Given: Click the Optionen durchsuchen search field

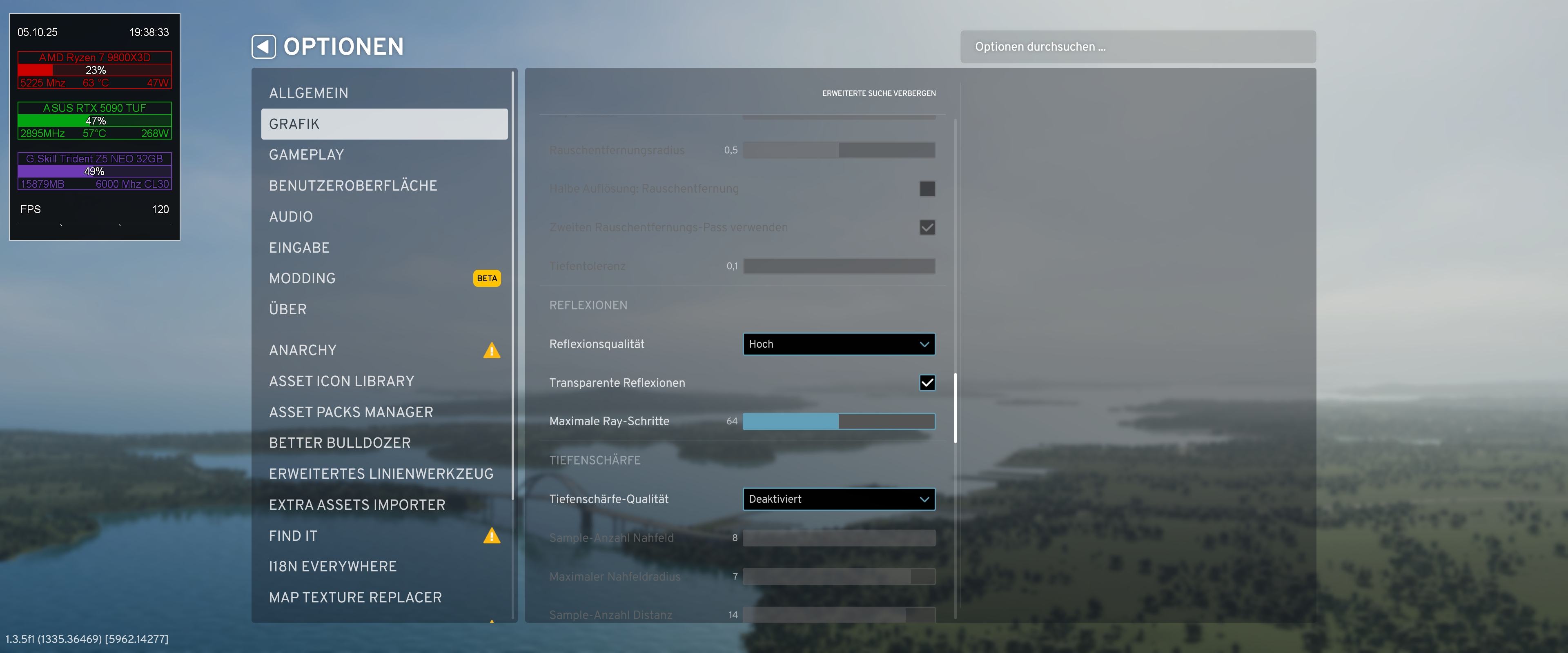Looking at the screenshot, I should pyautogui.click(x=1137, y=47).
